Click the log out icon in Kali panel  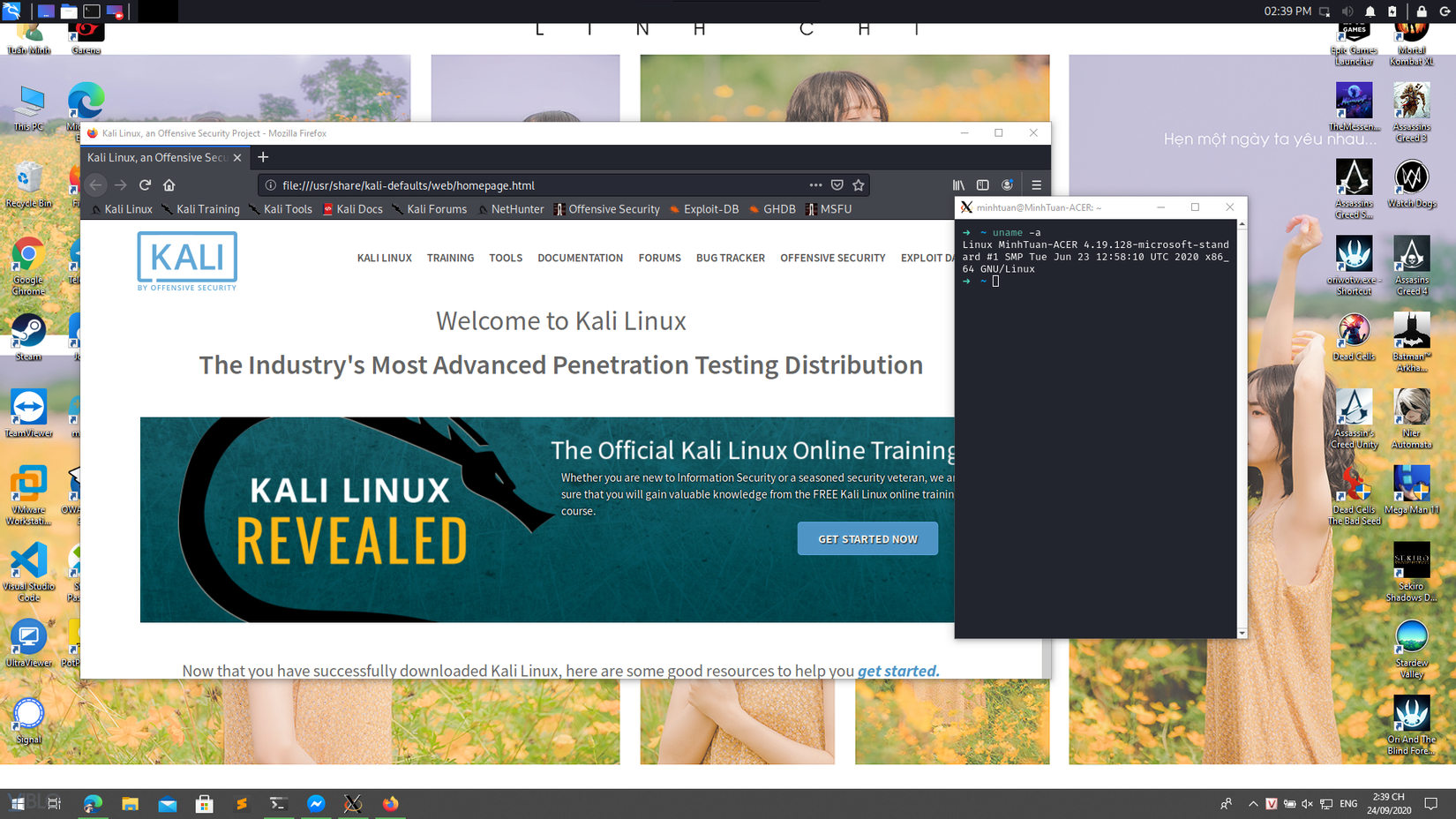coord(1445,11)
